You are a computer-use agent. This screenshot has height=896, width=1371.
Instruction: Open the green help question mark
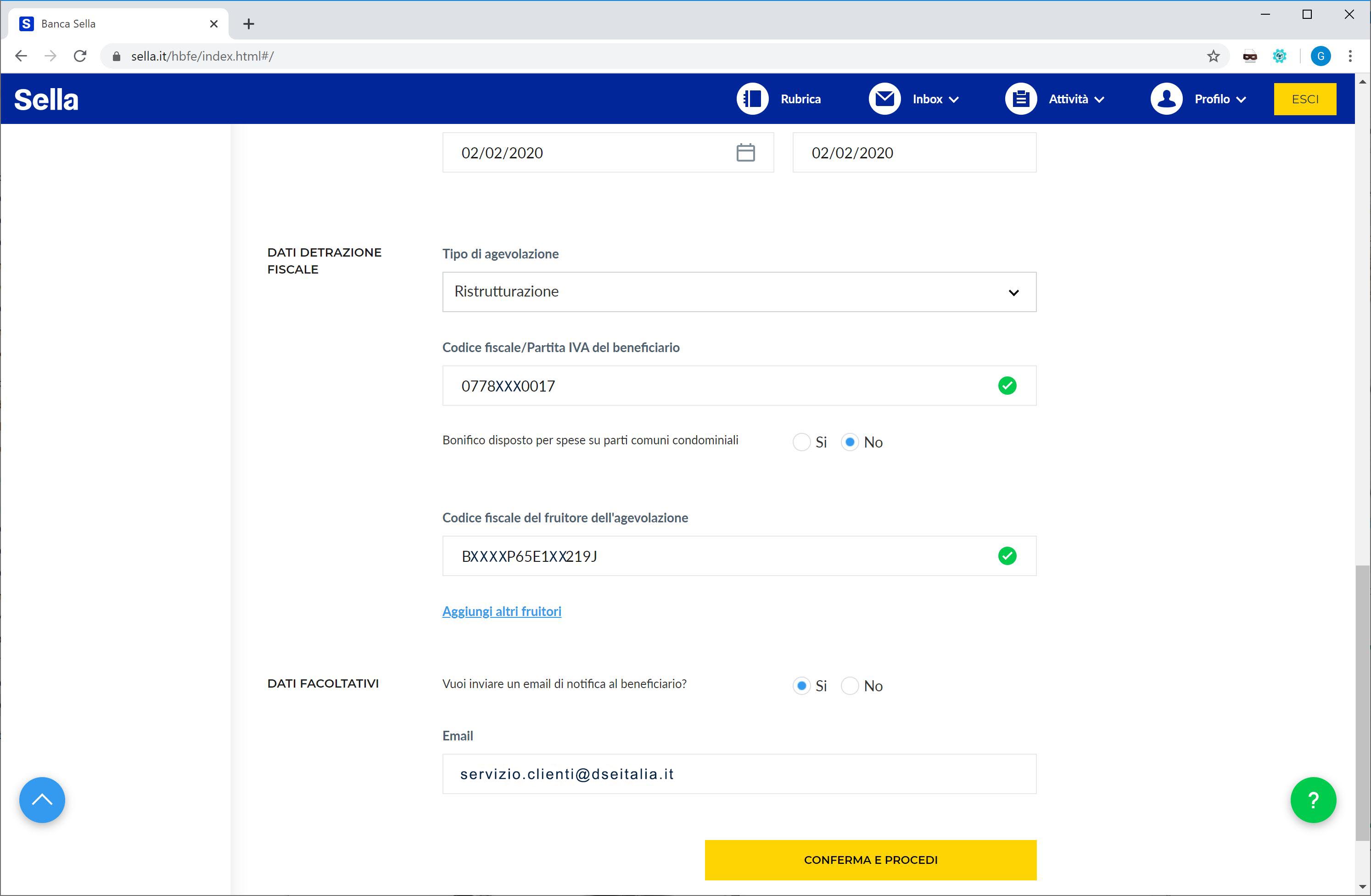(x=1313, y=800)
